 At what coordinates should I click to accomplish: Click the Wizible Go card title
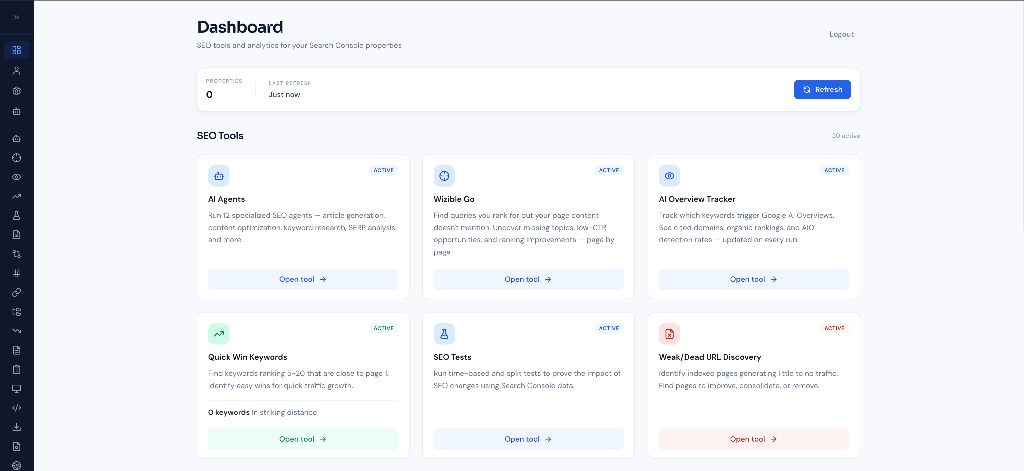454,199
